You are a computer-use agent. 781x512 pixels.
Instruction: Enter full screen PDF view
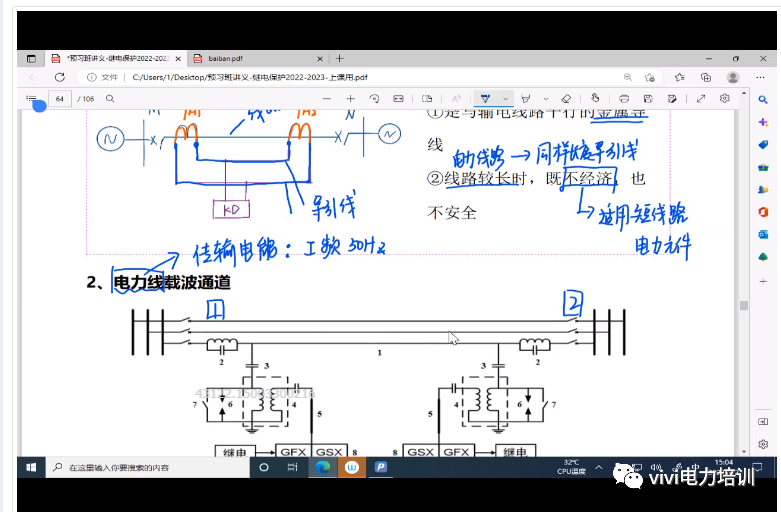click(x=701, y=99)
